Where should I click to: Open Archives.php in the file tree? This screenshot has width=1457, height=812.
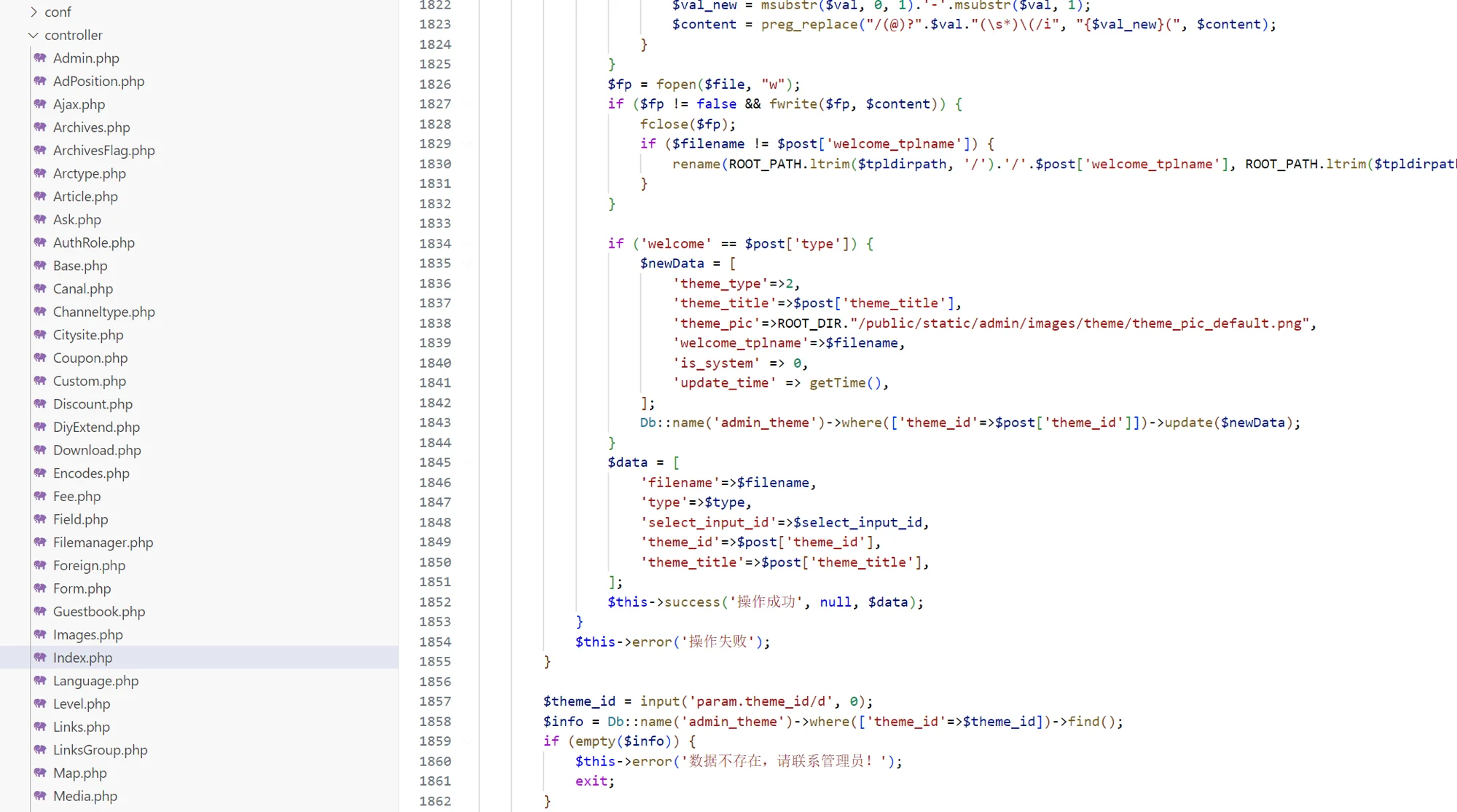(x=91, y=127)
